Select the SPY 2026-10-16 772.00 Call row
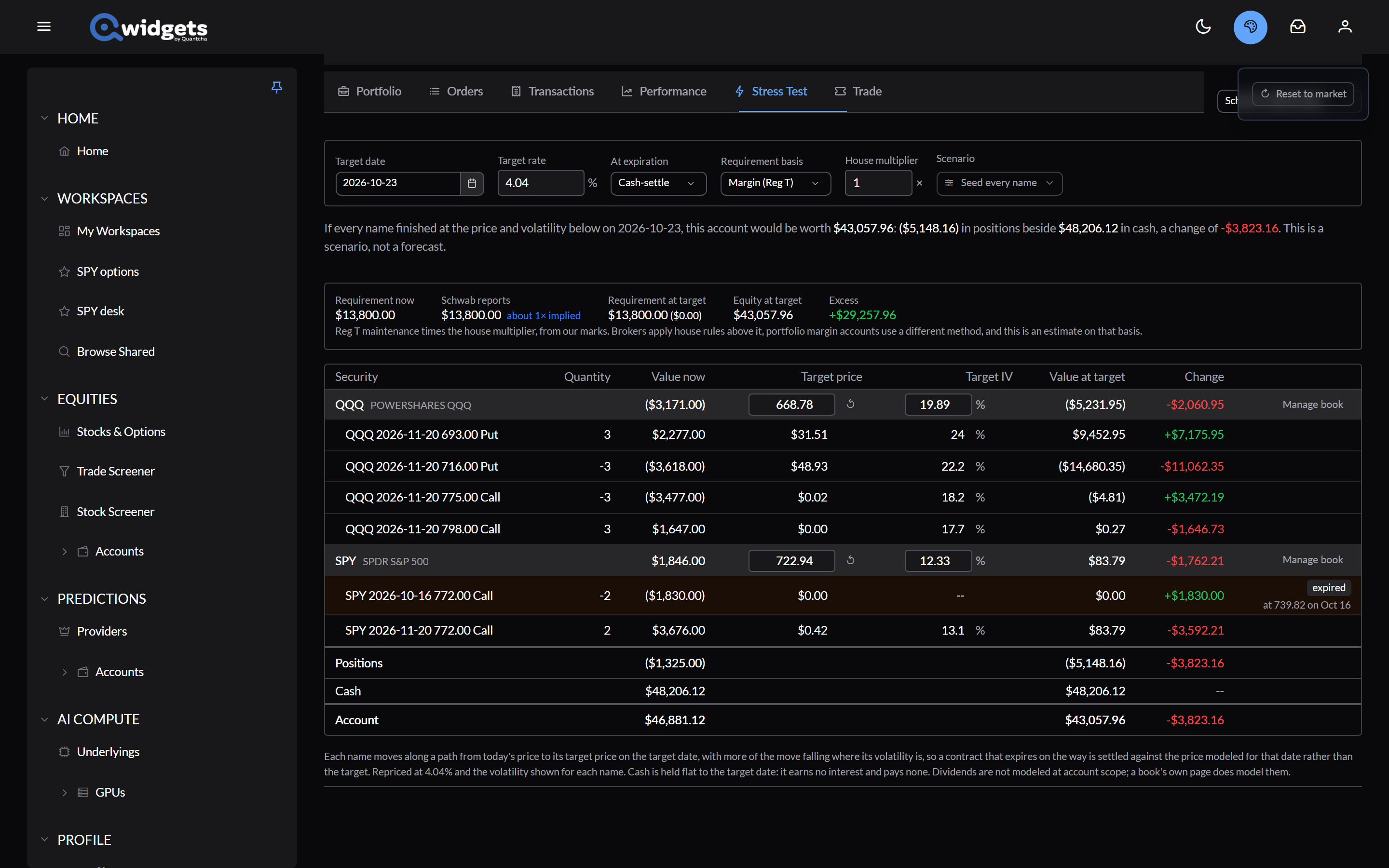The height and width of the screenshot is (868, 1389). point(843,596)
